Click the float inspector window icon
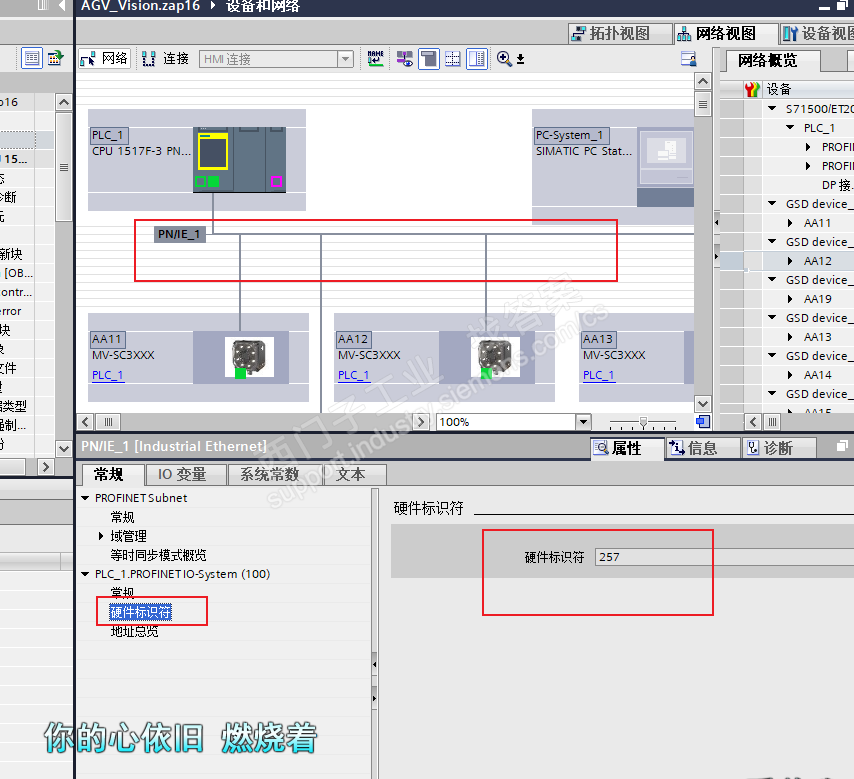 tap(842, 446)
